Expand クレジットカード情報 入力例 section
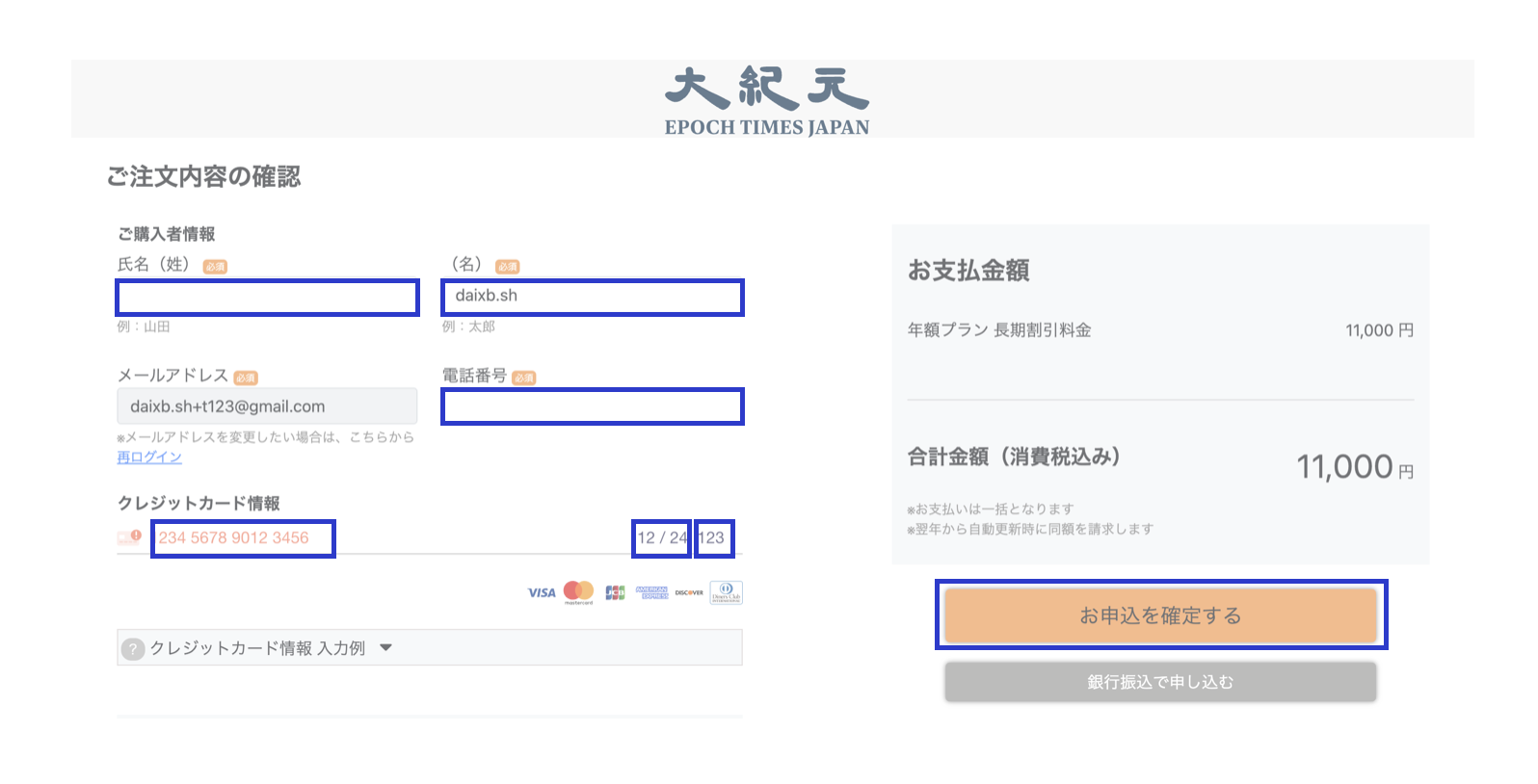The image size is (1538, 784). pos(430,648)
